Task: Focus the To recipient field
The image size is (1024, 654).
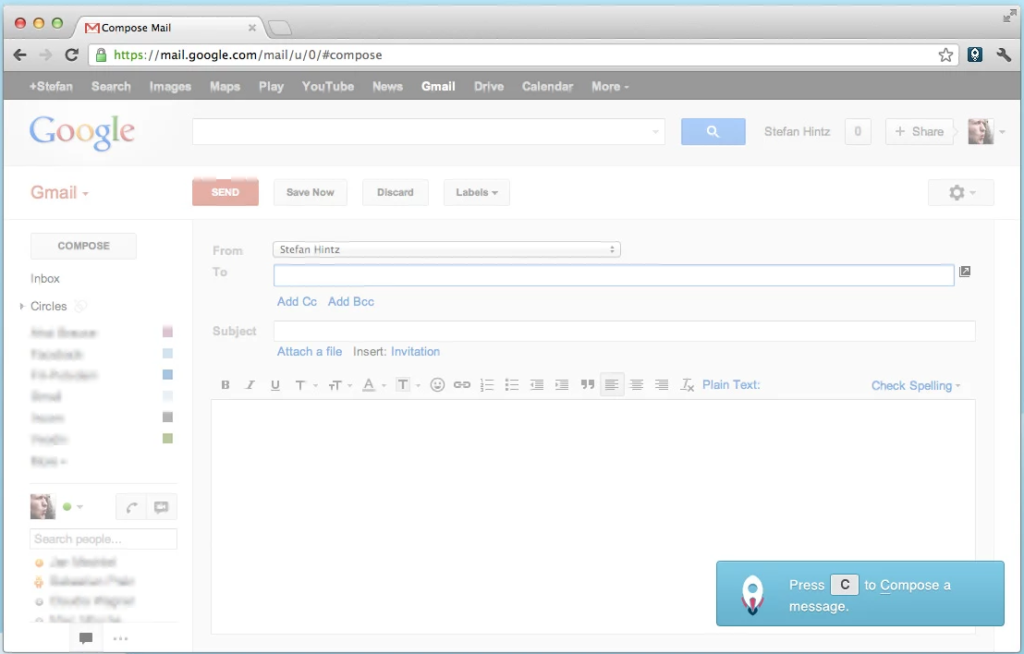Action: coord(614,275)
